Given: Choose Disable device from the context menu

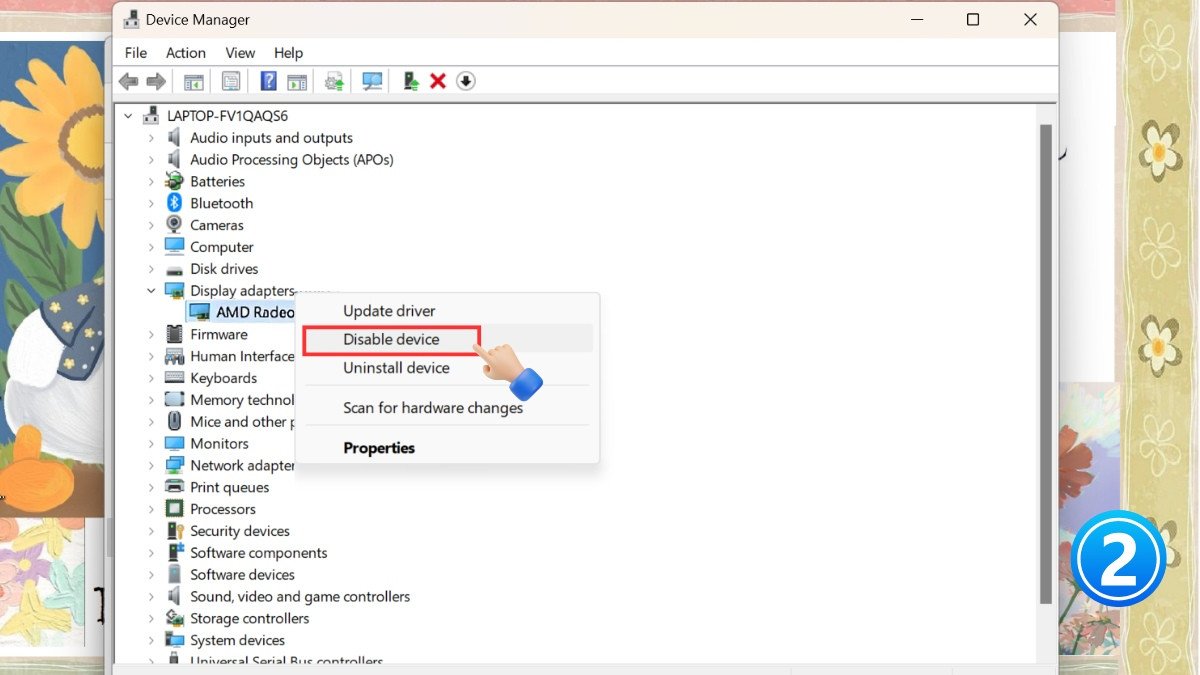Looking at the screenshot, I should 391,339.
